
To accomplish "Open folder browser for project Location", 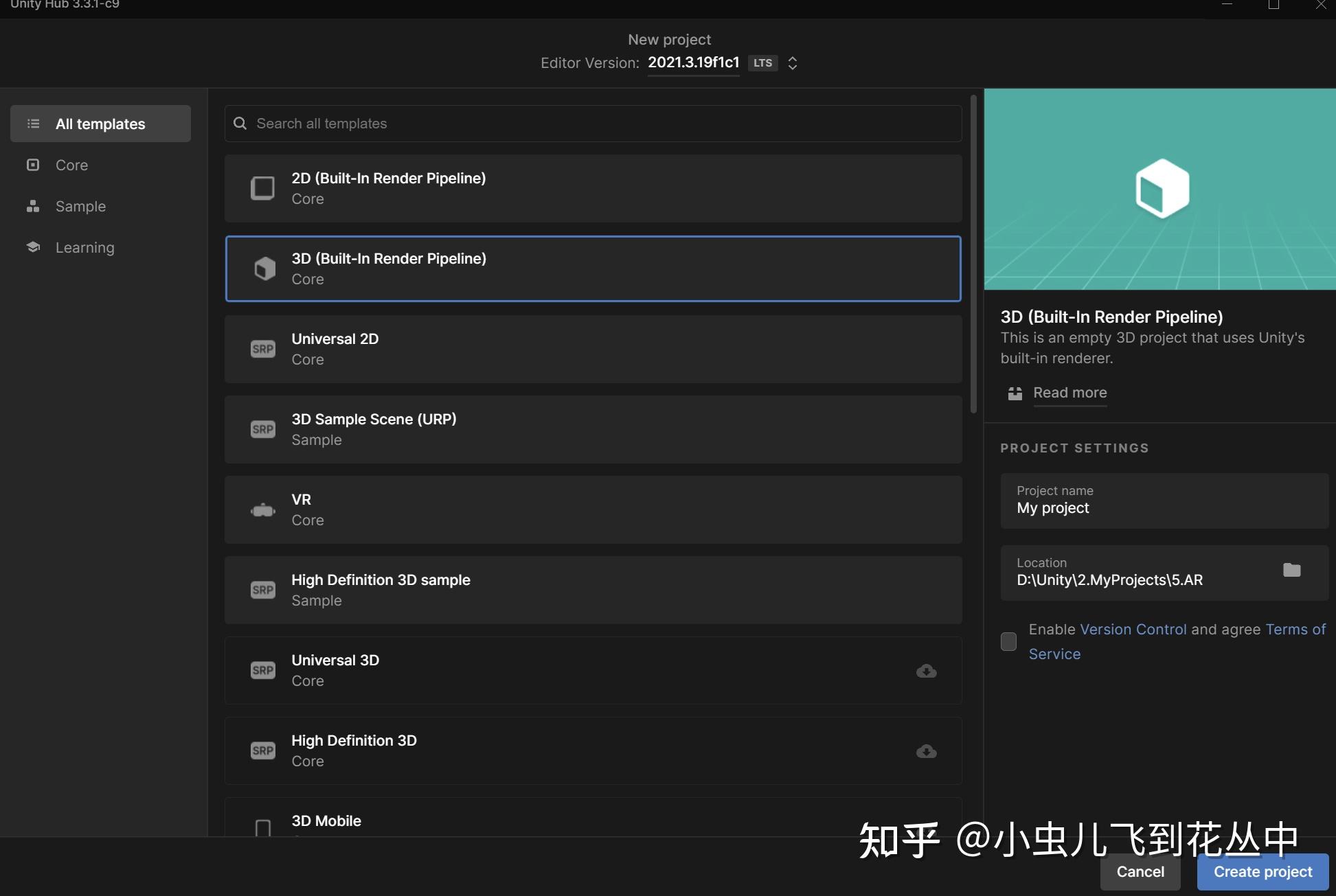I will (1293, 570).
